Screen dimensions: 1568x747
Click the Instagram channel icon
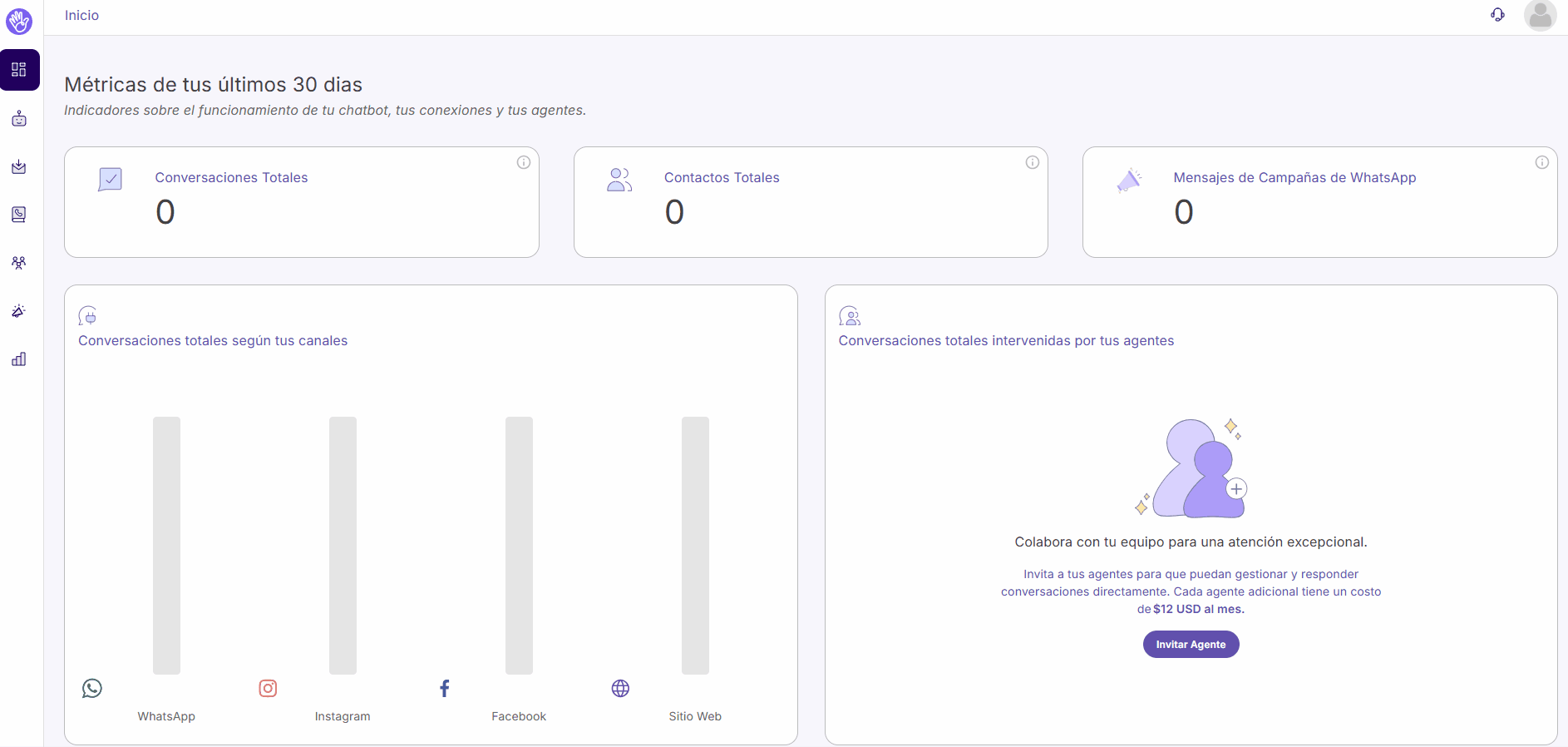tap(268, 689)
